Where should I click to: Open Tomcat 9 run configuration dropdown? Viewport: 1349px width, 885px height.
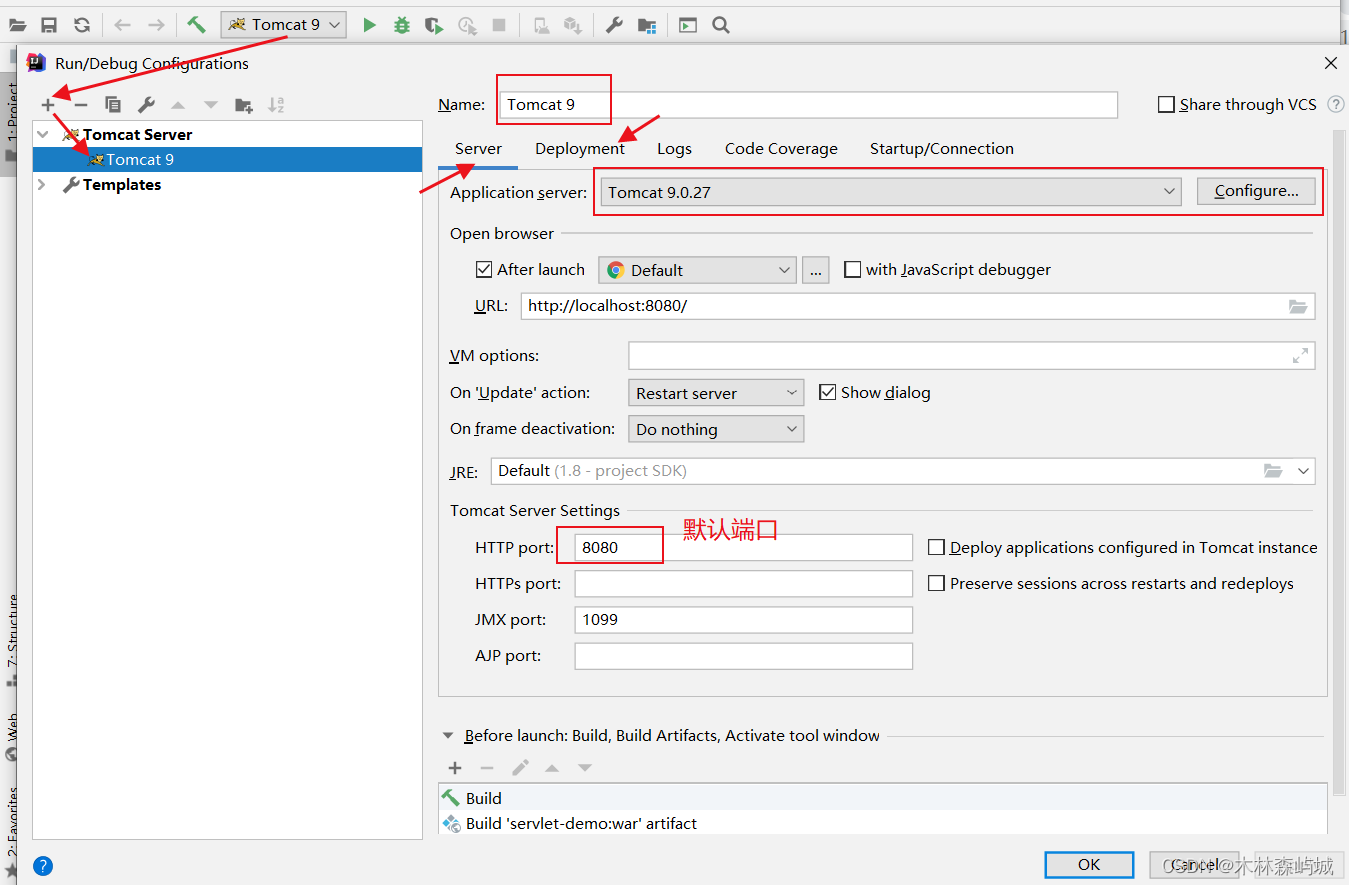coord(284,25)
